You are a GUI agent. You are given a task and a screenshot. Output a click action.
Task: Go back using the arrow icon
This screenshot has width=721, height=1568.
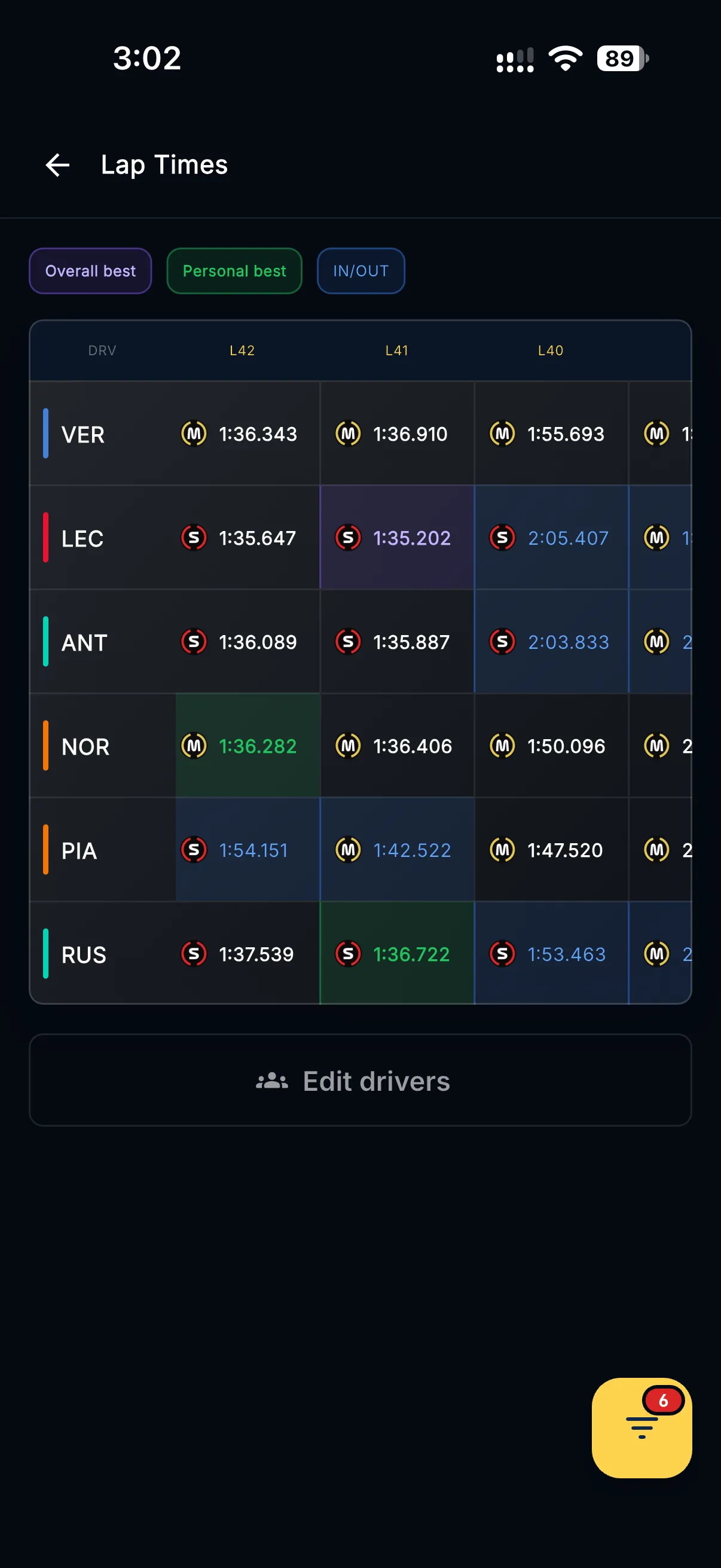[58, 165]
